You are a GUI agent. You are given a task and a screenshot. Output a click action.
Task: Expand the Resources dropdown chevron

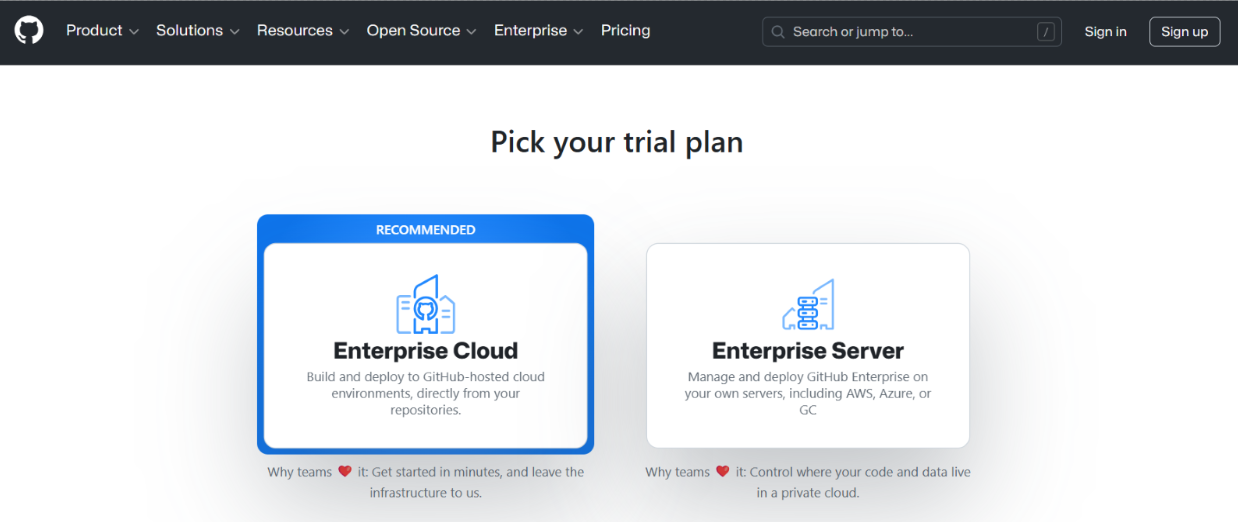point(344,32)
